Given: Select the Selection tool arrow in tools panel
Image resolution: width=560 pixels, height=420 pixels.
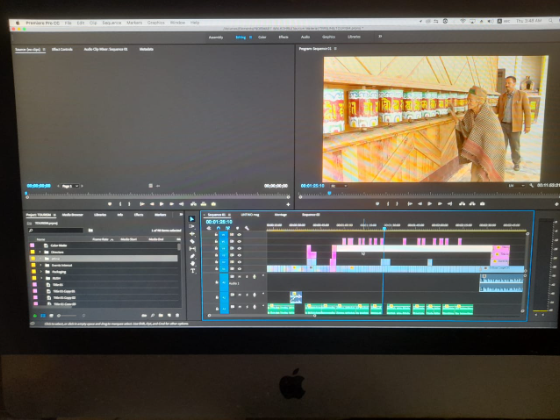Looking at the screenshot, I should tap(192, 219).
